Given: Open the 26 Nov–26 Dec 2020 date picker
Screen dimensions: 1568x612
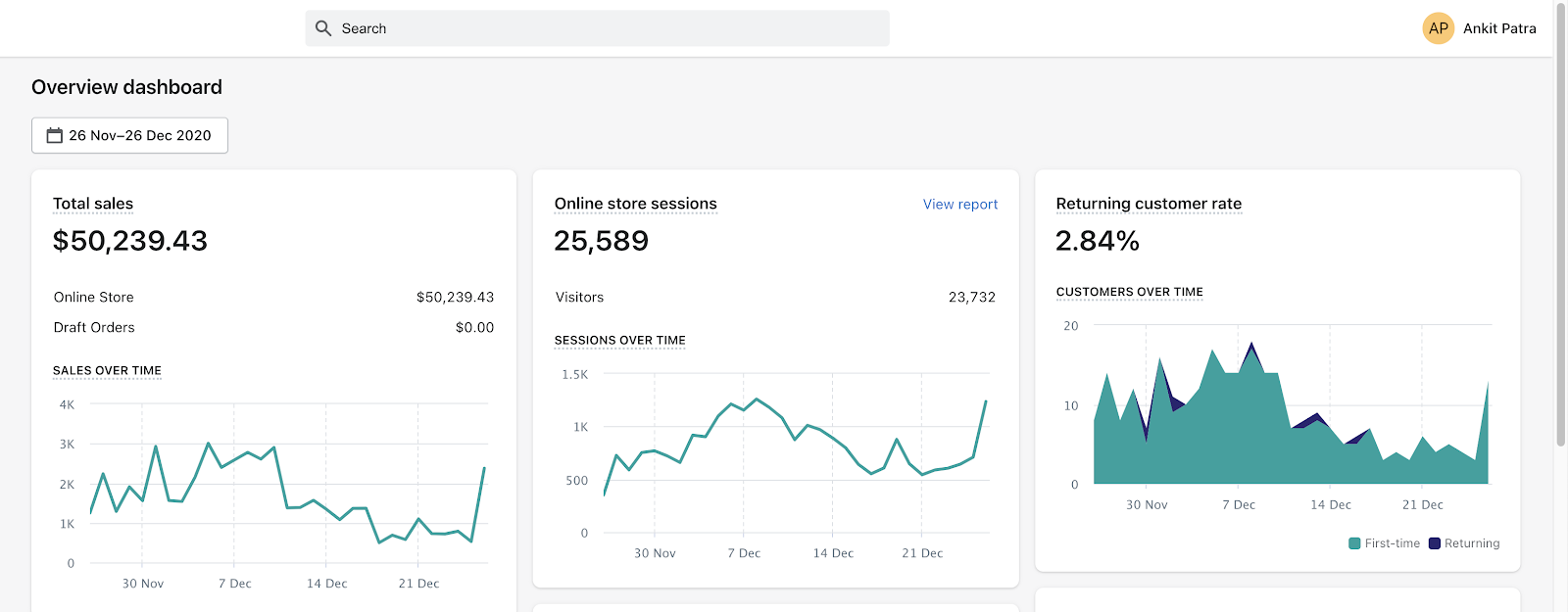Looking at the screenshot, I should click(129, 135).
